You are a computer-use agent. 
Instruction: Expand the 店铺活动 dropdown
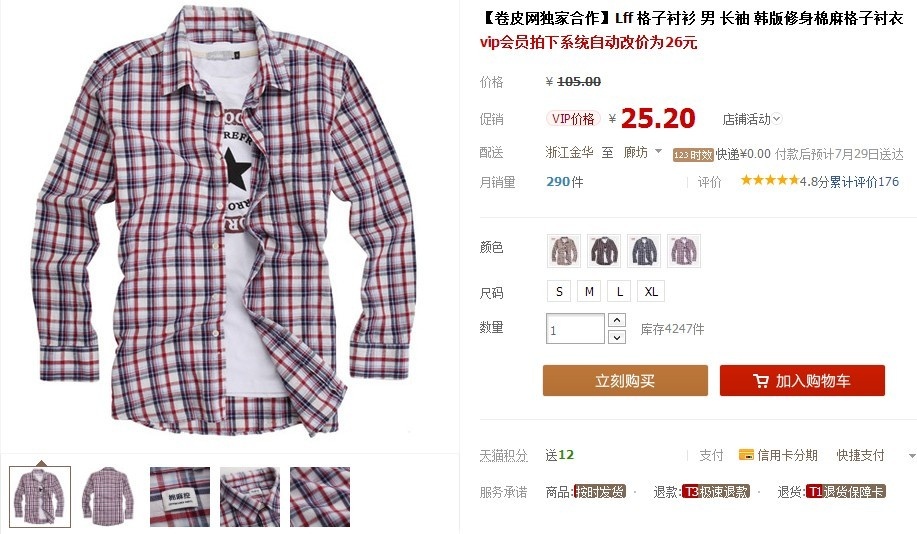click(x=752, y=119)
